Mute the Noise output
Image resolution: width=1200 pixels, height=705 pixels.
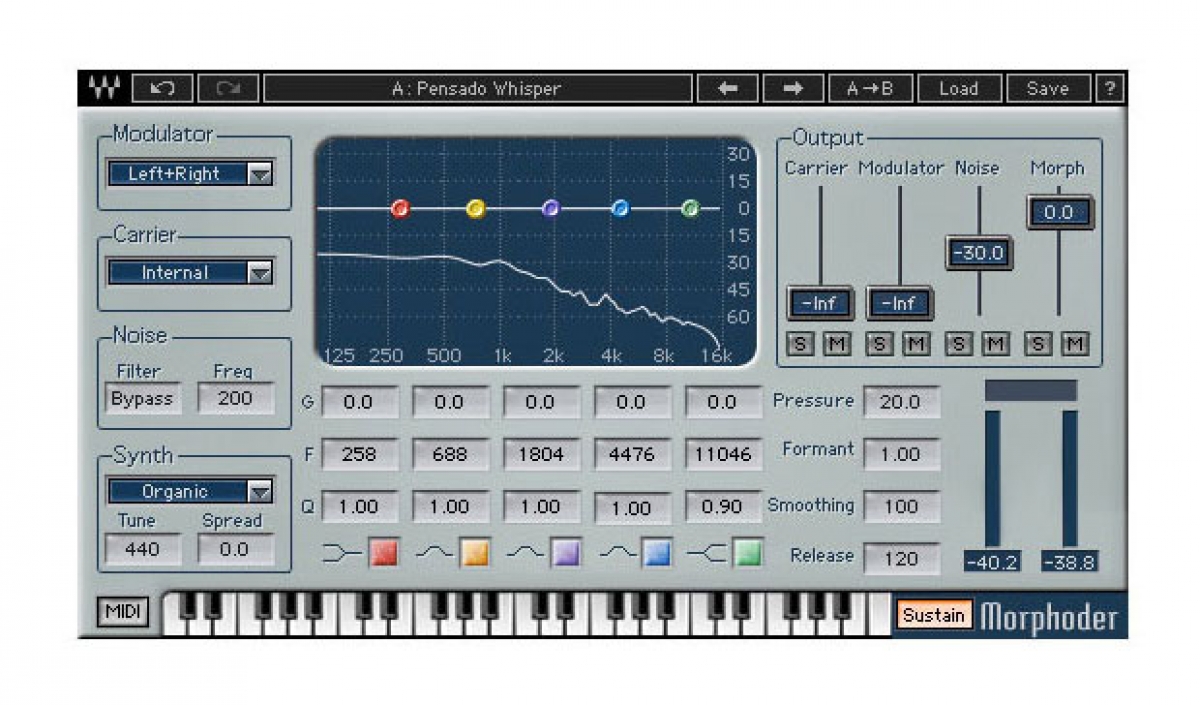tap(995, 344)
